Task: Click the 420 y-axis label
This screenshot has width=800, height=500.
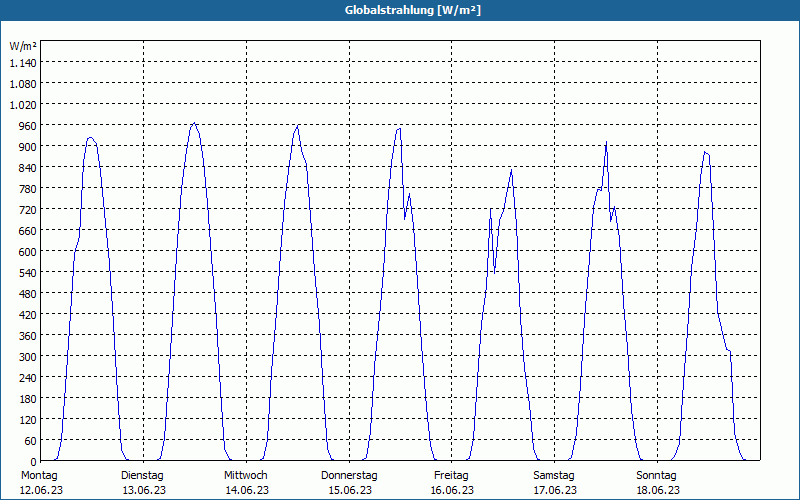Action: tap(28, 315)
